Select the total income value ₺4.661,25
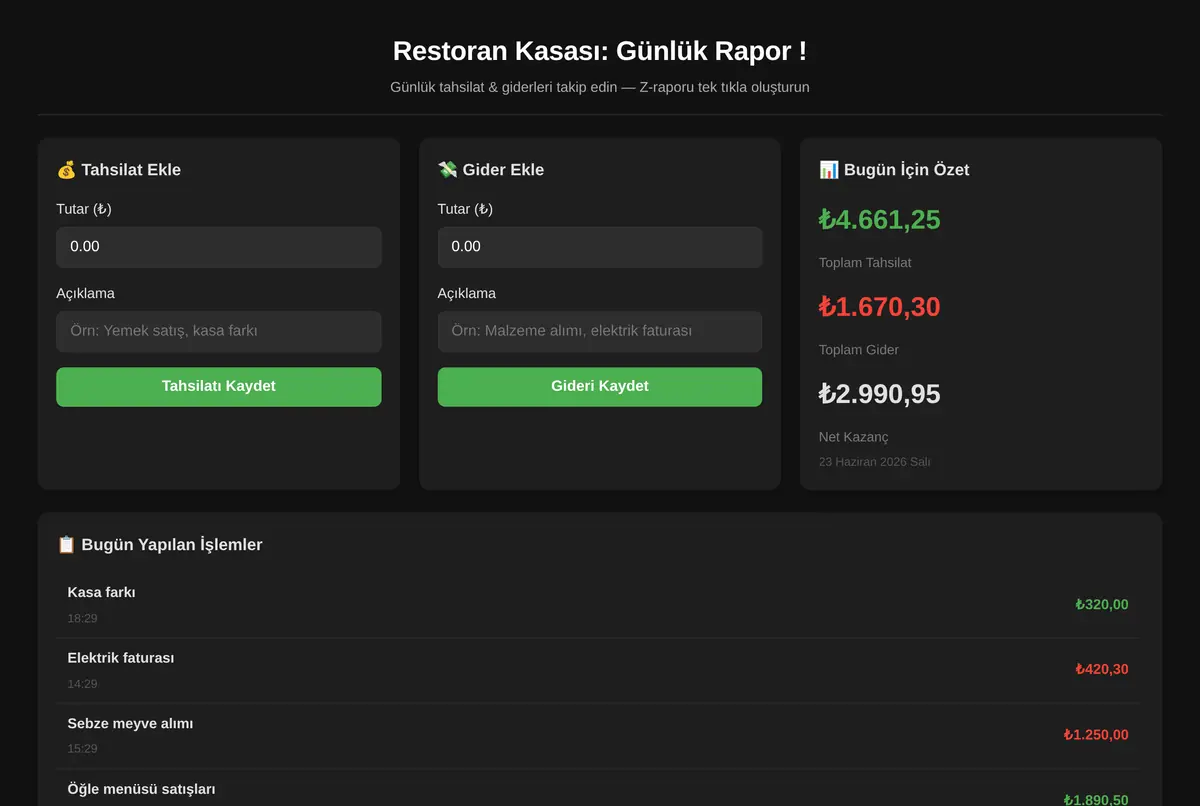 coord(879,220)
